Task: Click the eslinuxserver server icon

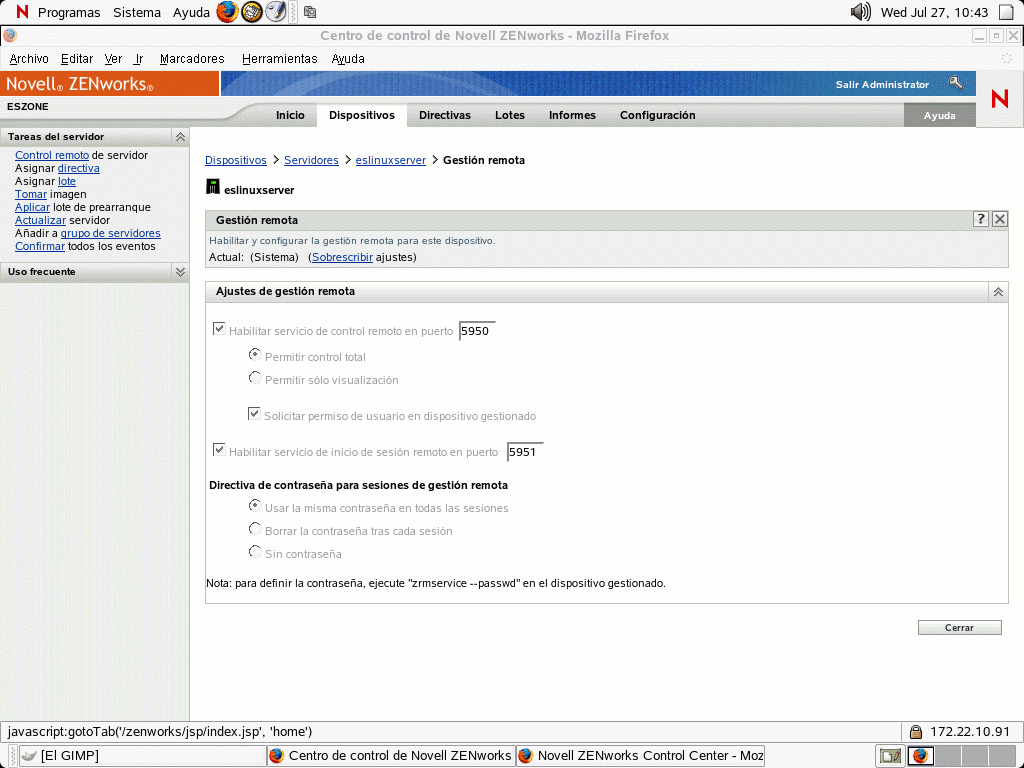Action: tap(212, 187)
